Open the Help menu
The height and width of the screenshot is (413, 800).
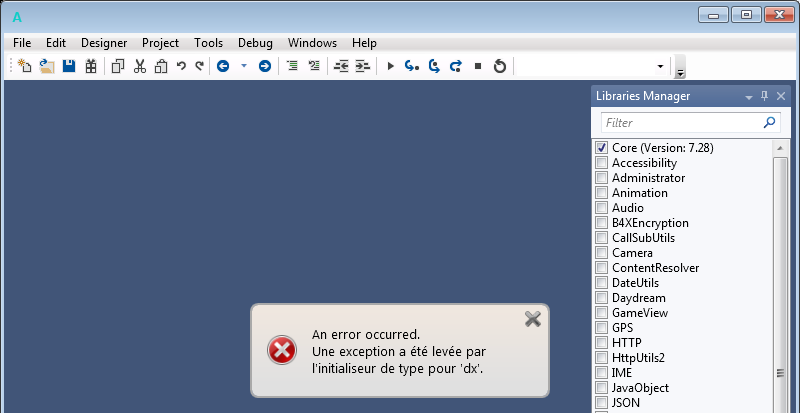(364, 43)
